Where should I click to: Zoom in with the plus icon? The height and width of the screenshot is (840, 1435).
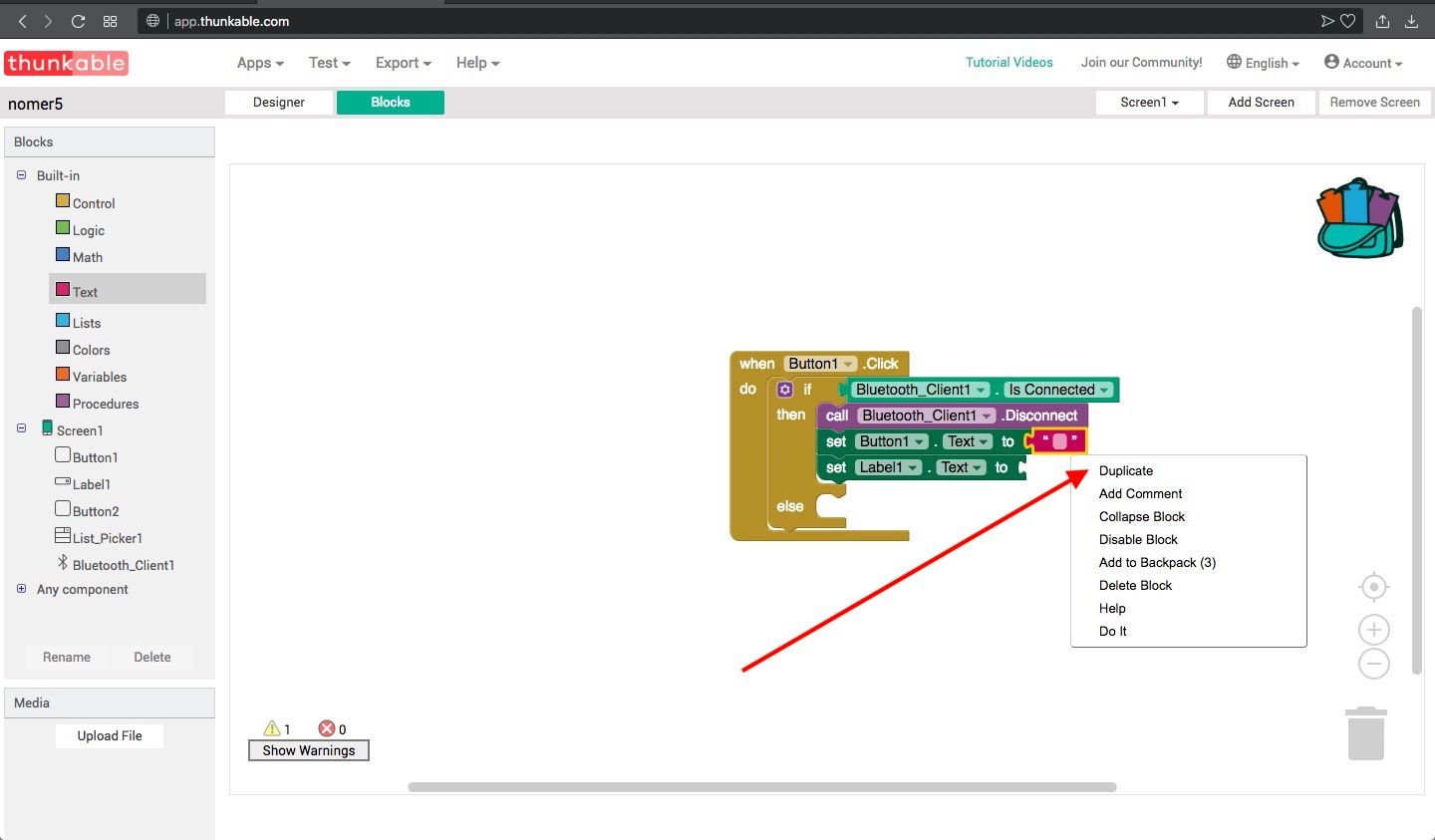[x=1374, y=630]
